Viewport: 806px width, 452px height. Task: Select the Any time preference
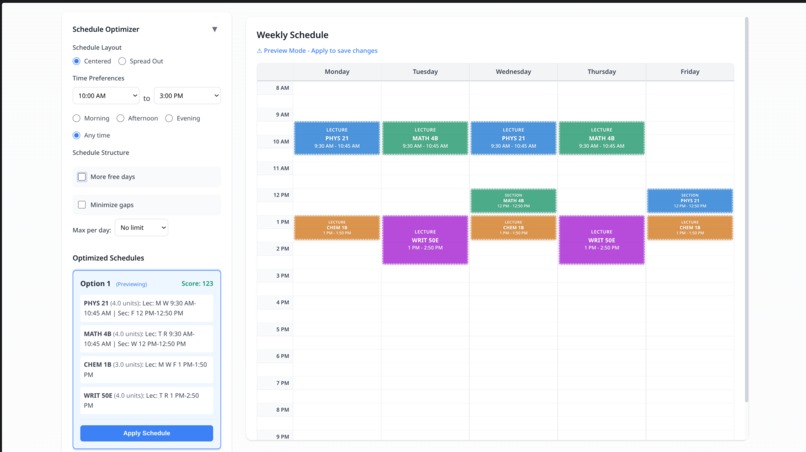[77, 135]
